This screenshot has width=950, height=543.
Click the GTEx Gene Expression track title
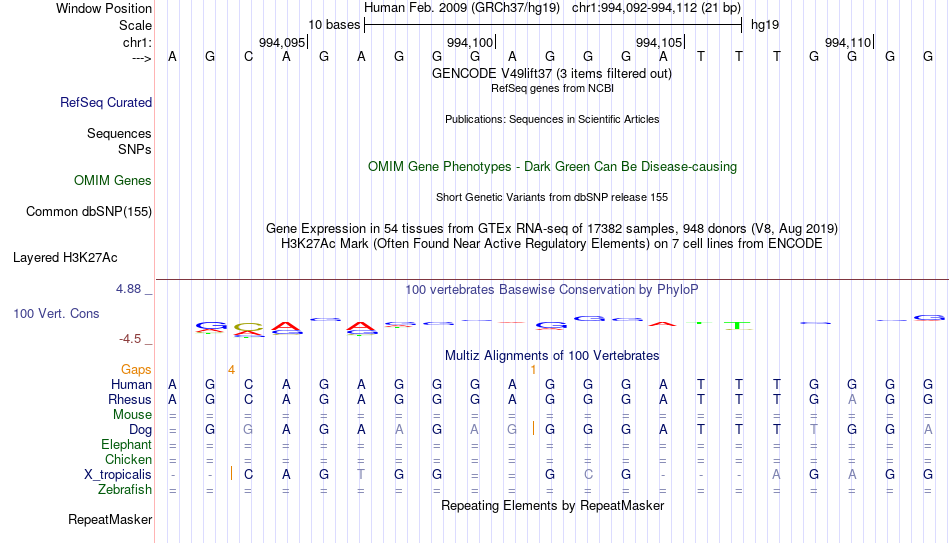pos(551,228)
